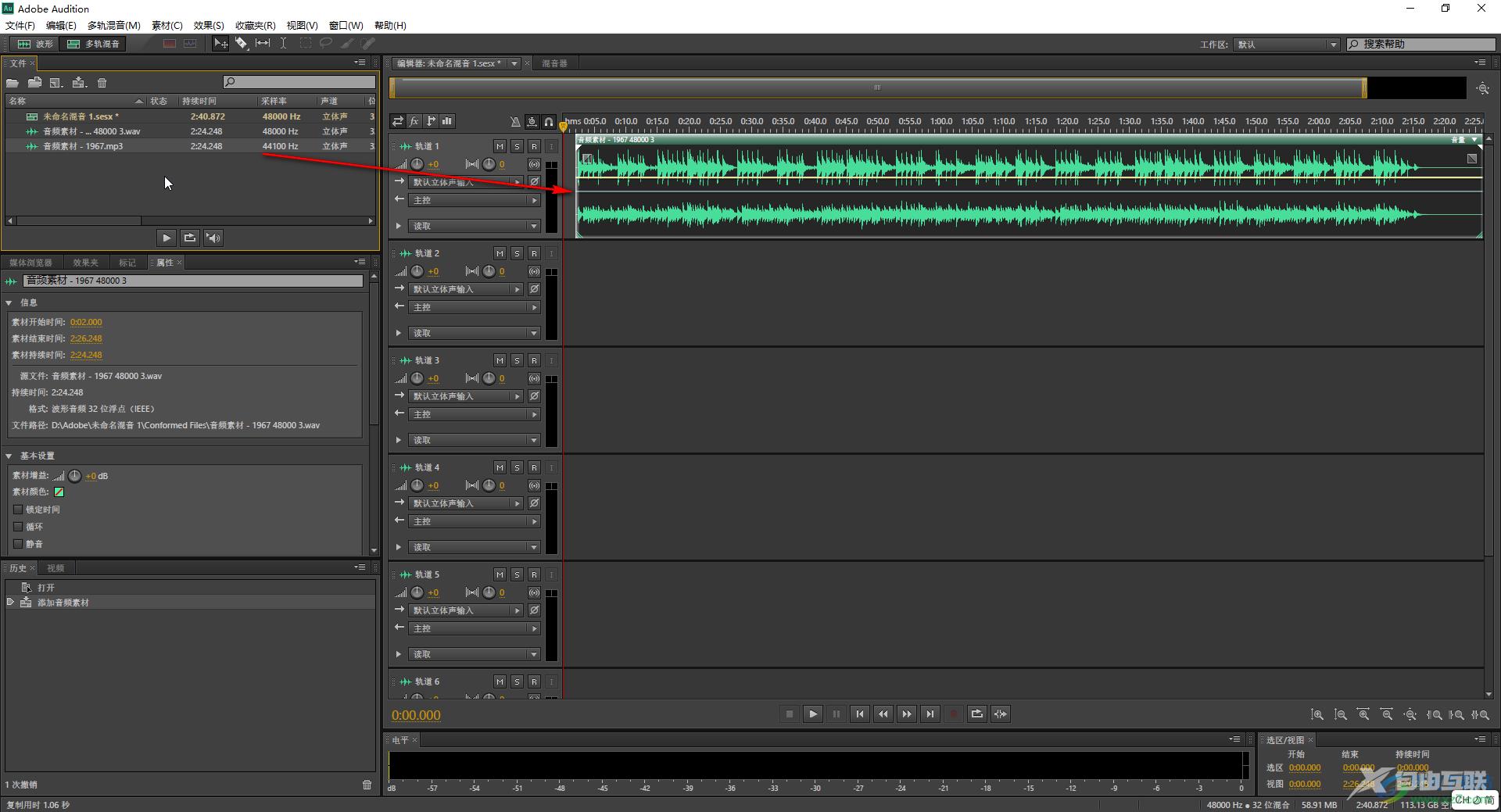Toggle auto-play speaker in the Files panel
This screenshot has height=812, width=1501.
pos(213,238)
